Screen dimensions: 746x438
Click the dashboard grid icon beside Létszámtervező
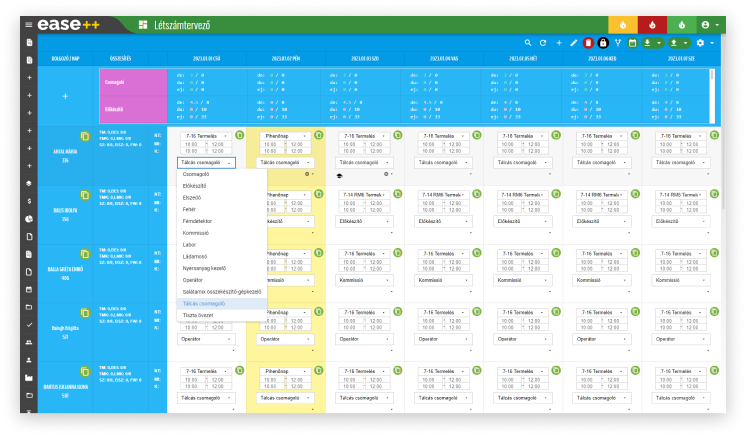click(x=143, y=25)
